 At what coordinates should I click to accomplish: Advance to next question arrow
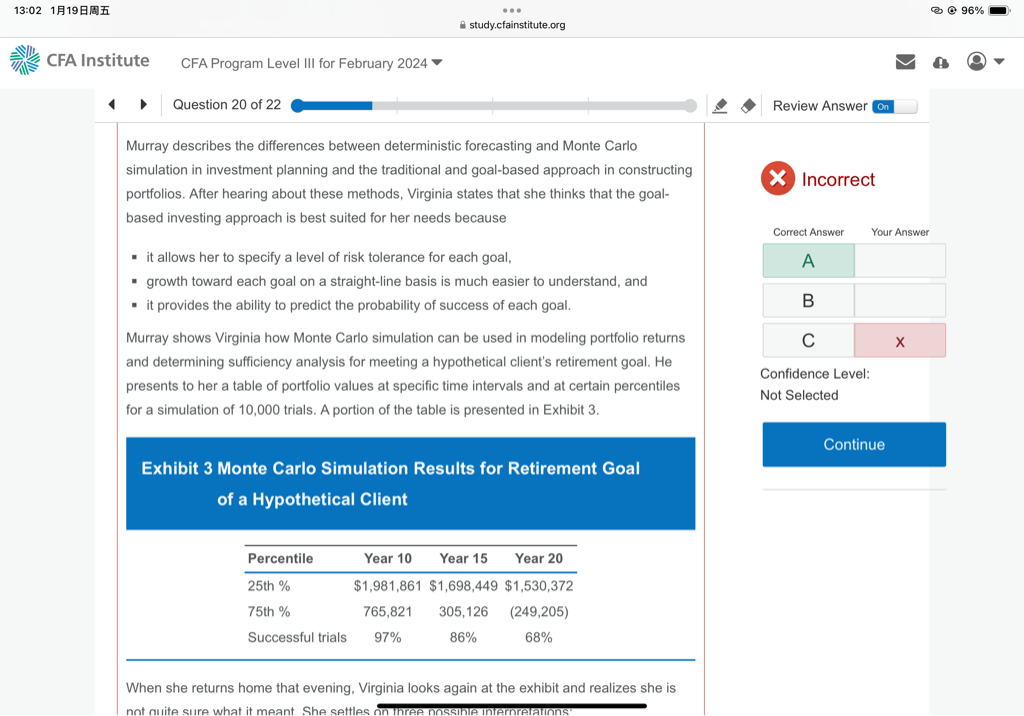point(143,105)
